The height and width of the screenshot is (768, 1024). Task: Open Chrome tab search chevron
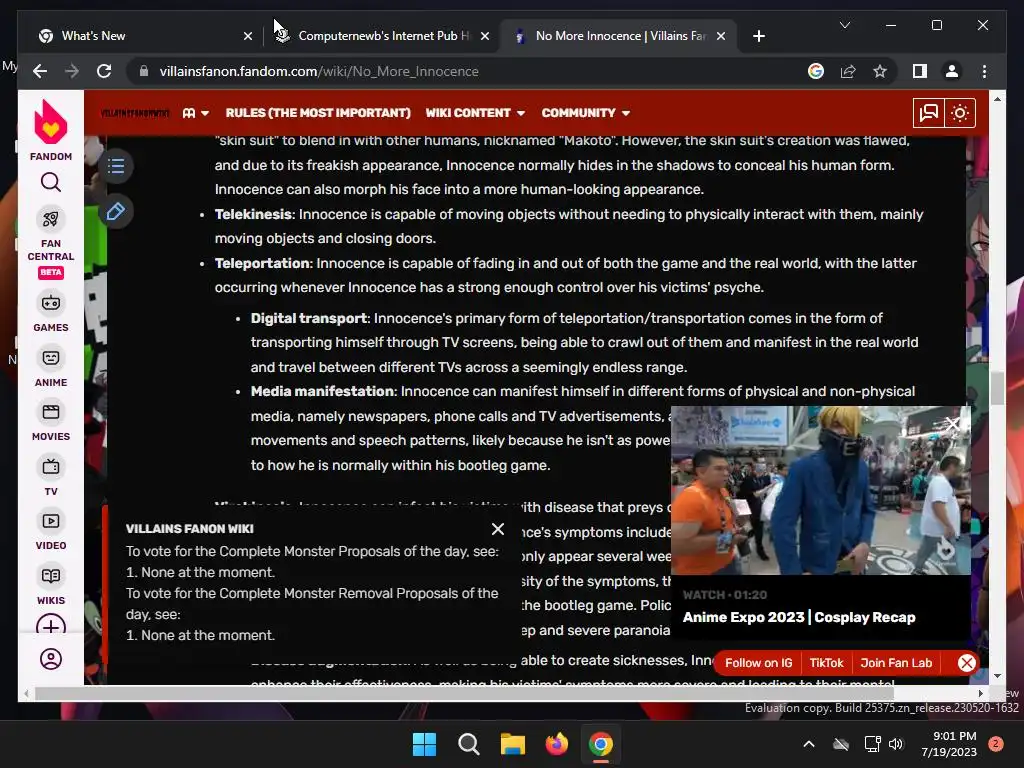(844, 25)
